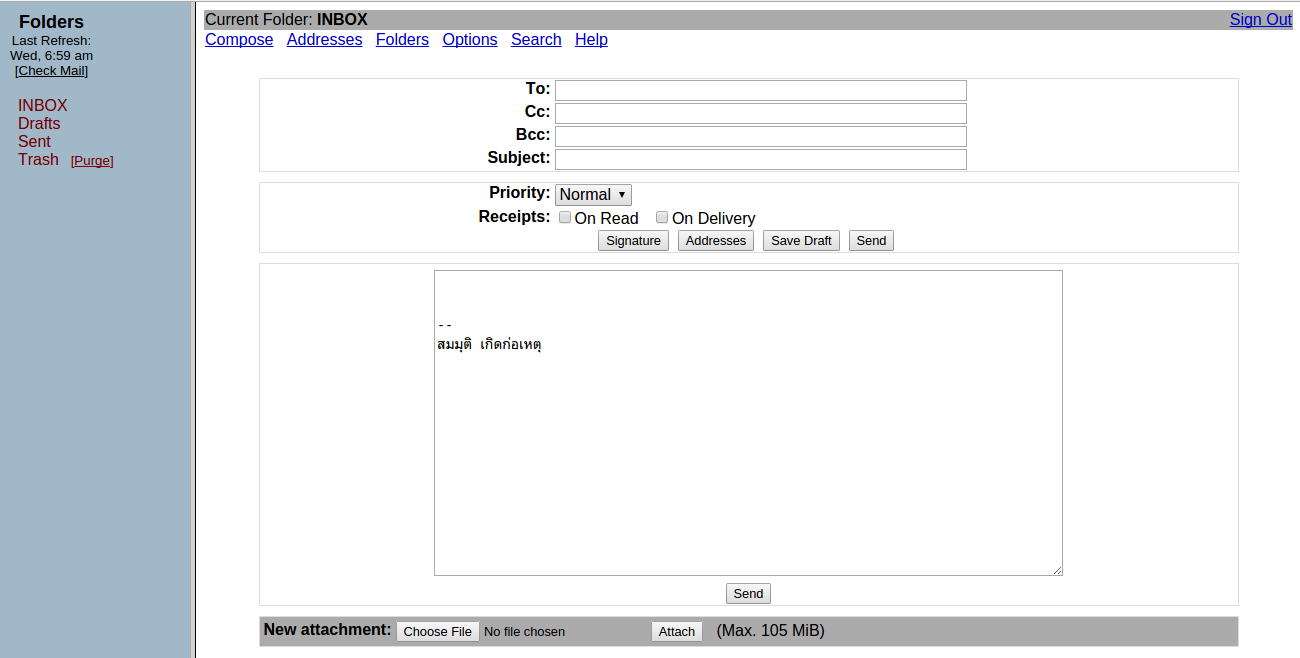
Task: Click the Attach button
Action: pos(677,632)
